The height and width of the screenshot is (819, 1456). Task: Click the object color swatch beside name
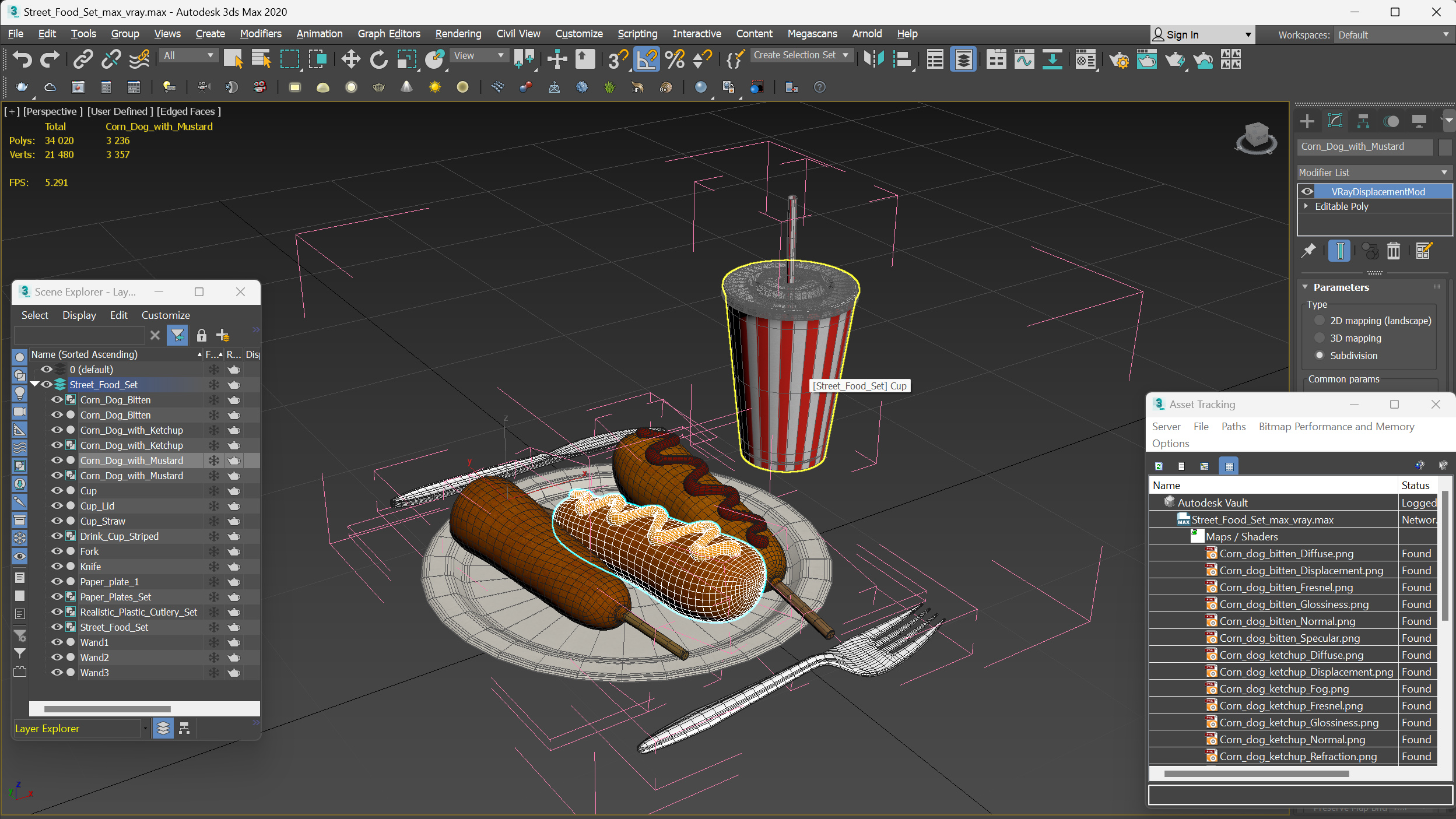click(1445, 147)
